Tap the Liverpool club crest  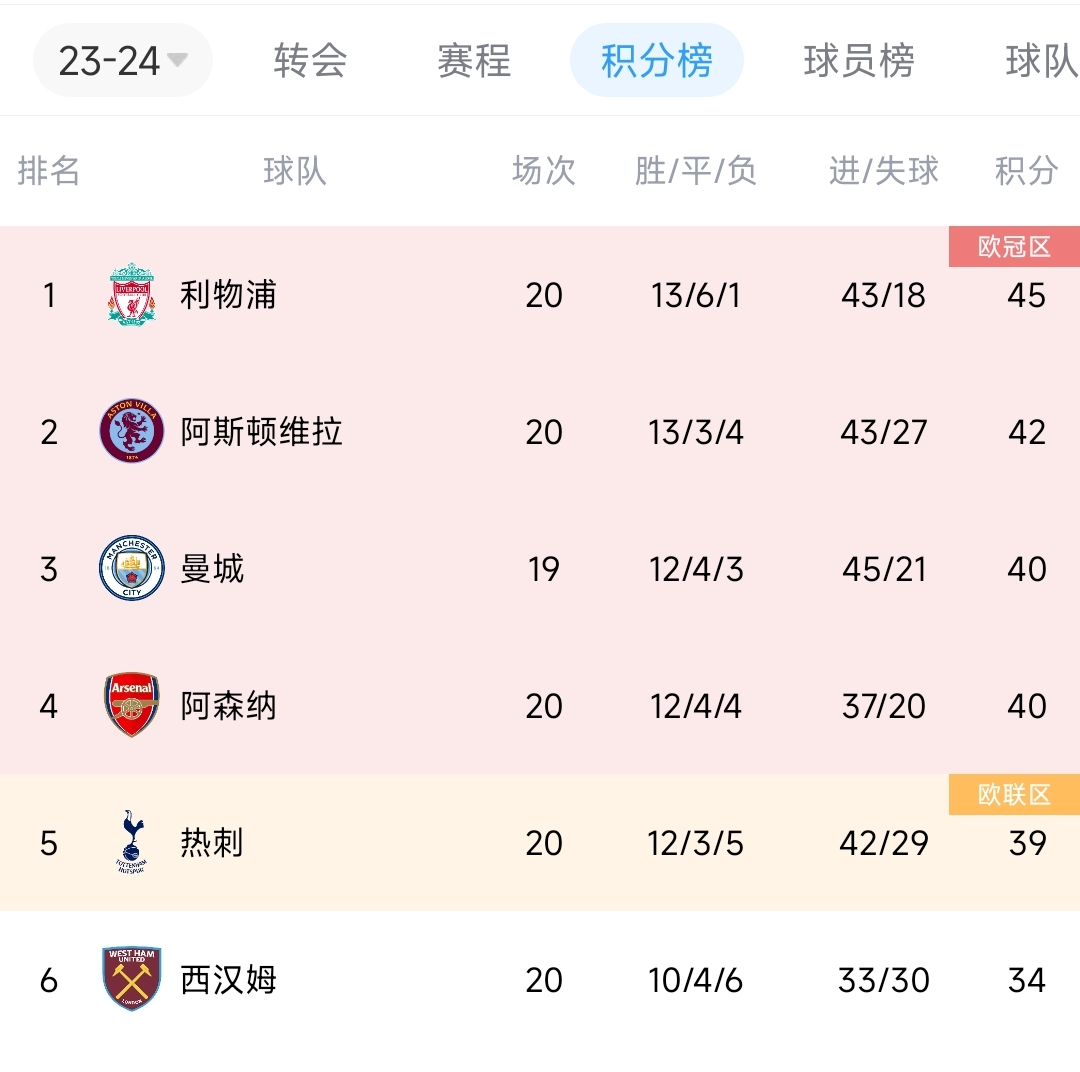(x=132, y=294)
